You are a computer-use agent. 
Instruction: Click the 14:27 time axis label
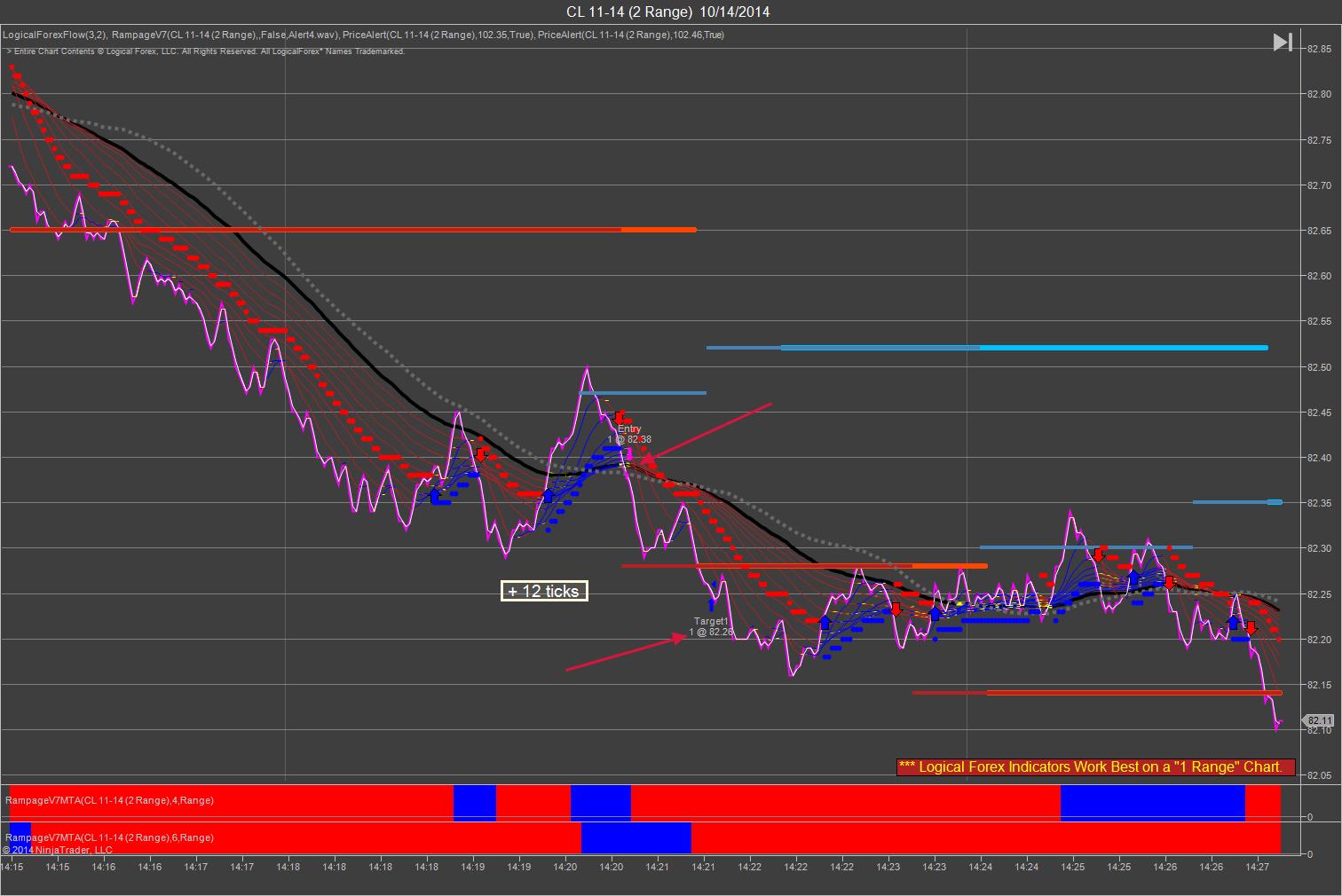tap(1258, 868)
